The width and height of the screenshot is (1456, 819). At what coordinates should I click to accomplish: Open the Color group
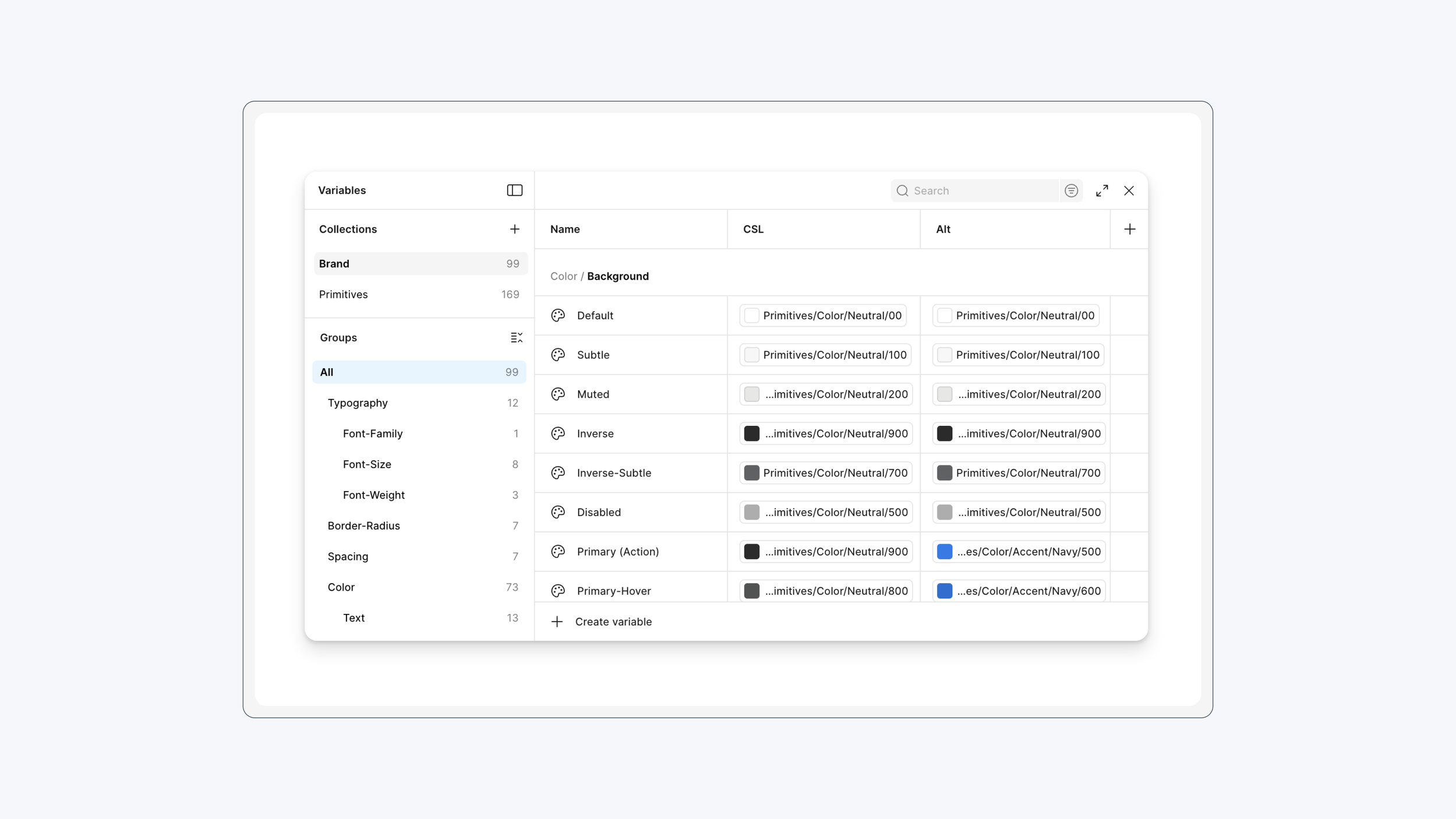click(341, 587)
